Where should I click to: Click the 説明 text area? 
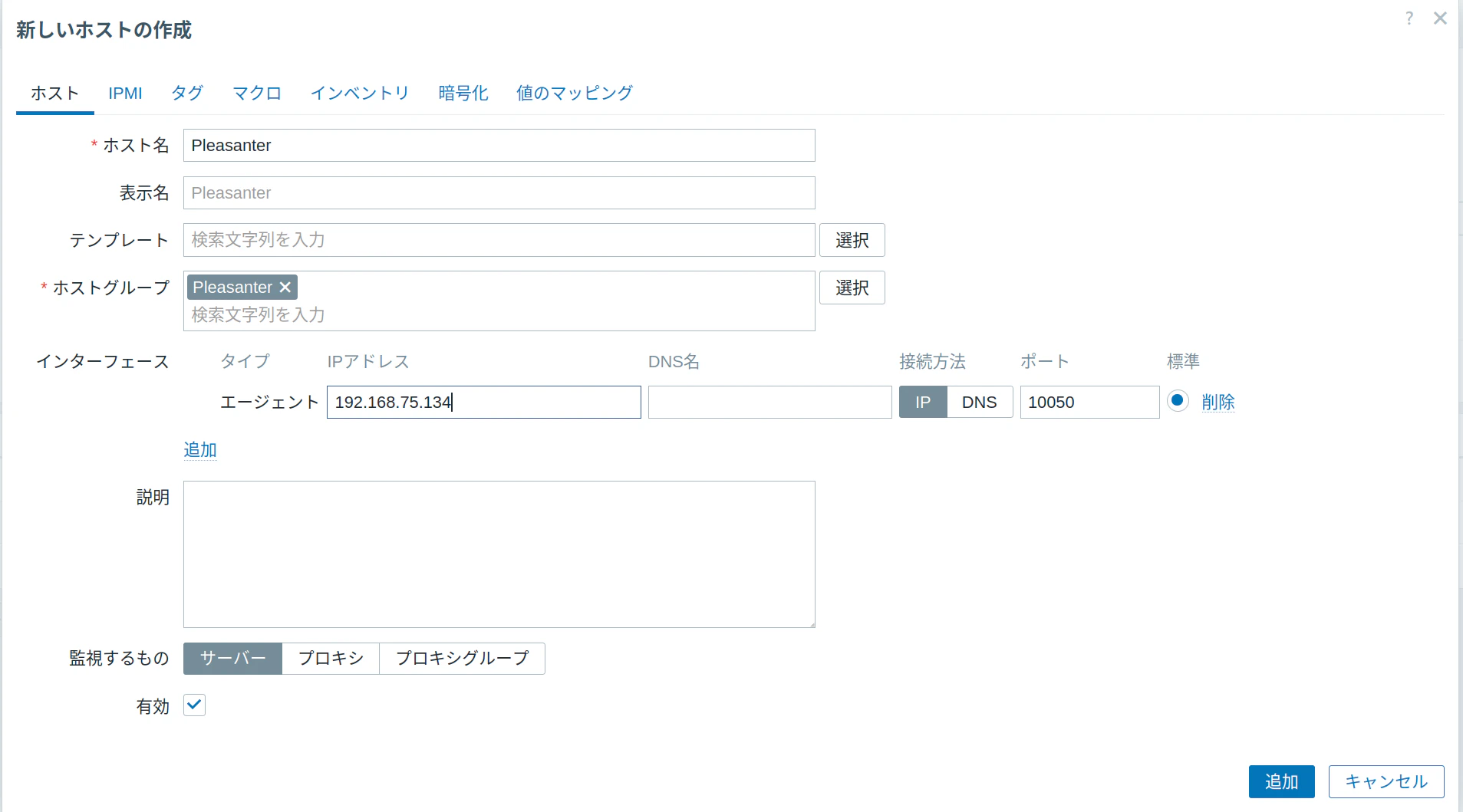point(499,554)
